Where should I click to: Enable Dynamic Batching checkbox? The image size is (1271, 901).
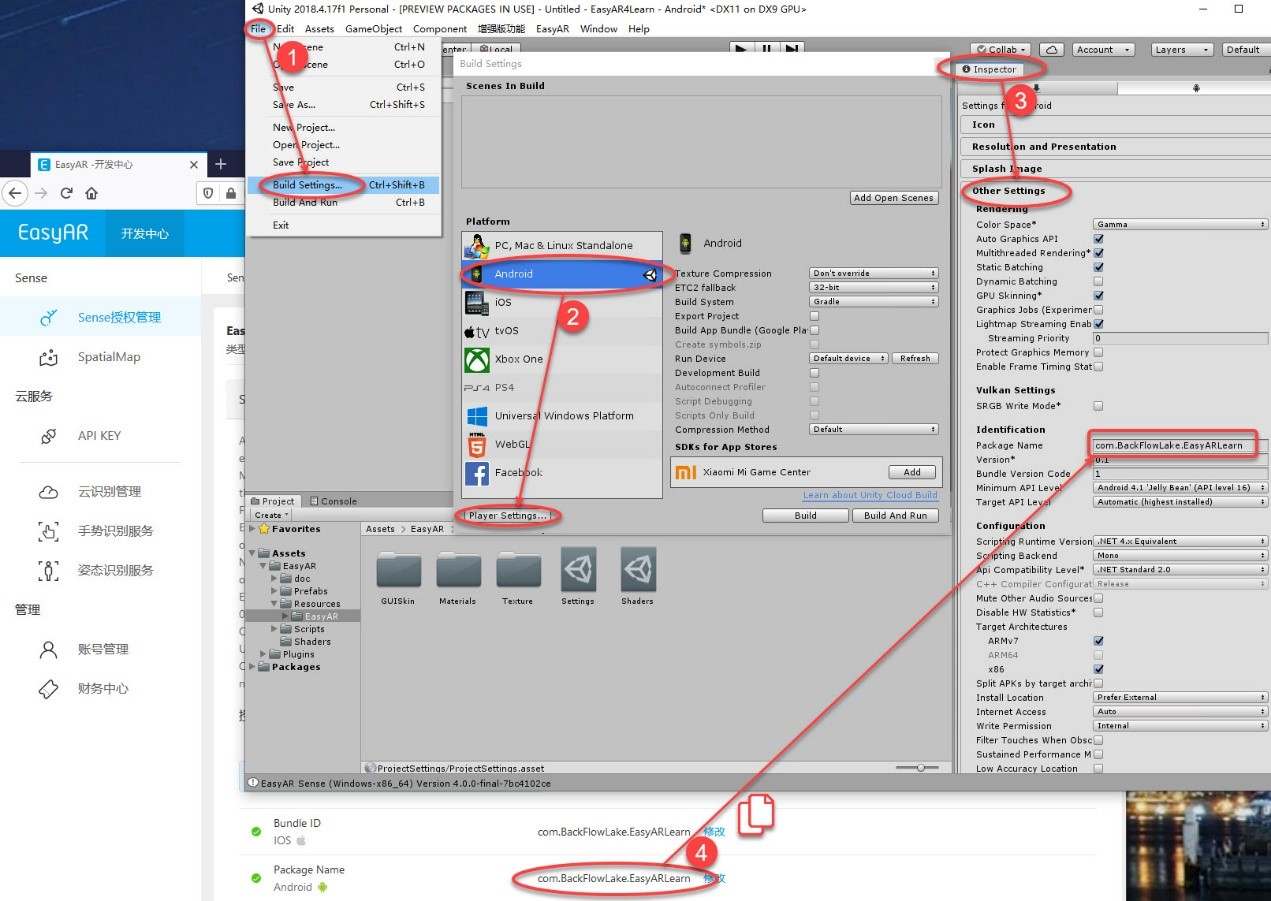click(x=1098, y=282)
